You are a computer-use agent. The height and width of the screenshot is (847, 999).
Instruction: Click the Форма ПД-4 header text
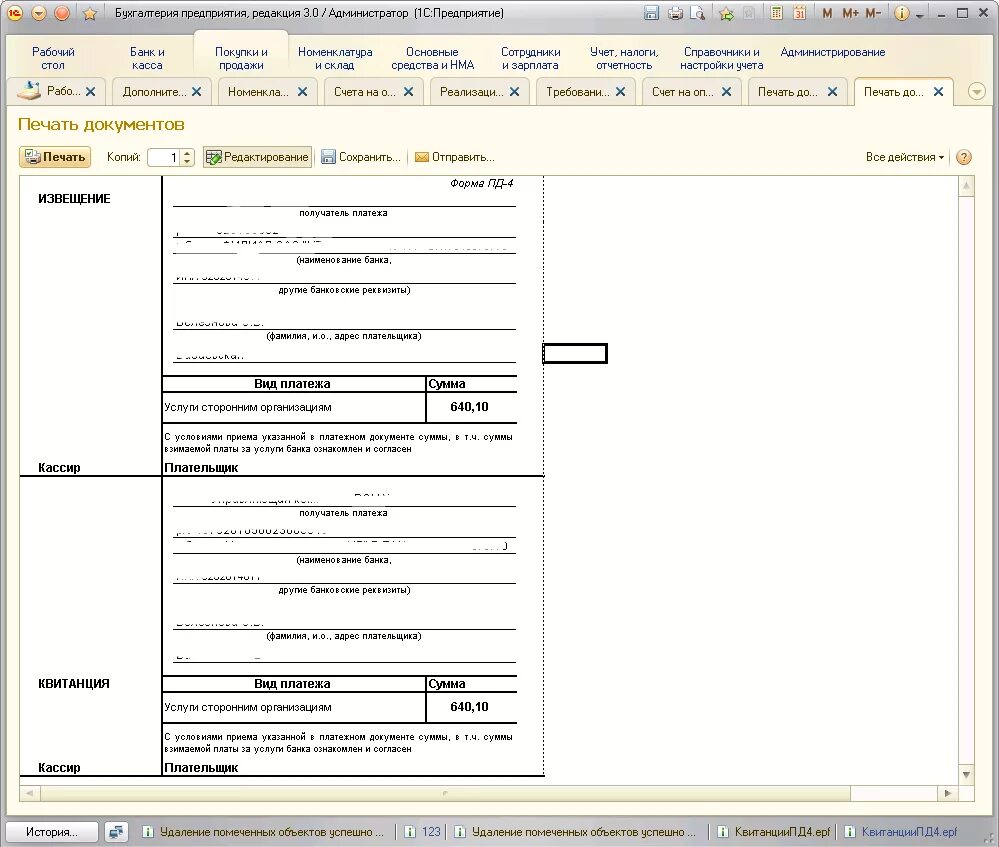(x=482, y=184)
